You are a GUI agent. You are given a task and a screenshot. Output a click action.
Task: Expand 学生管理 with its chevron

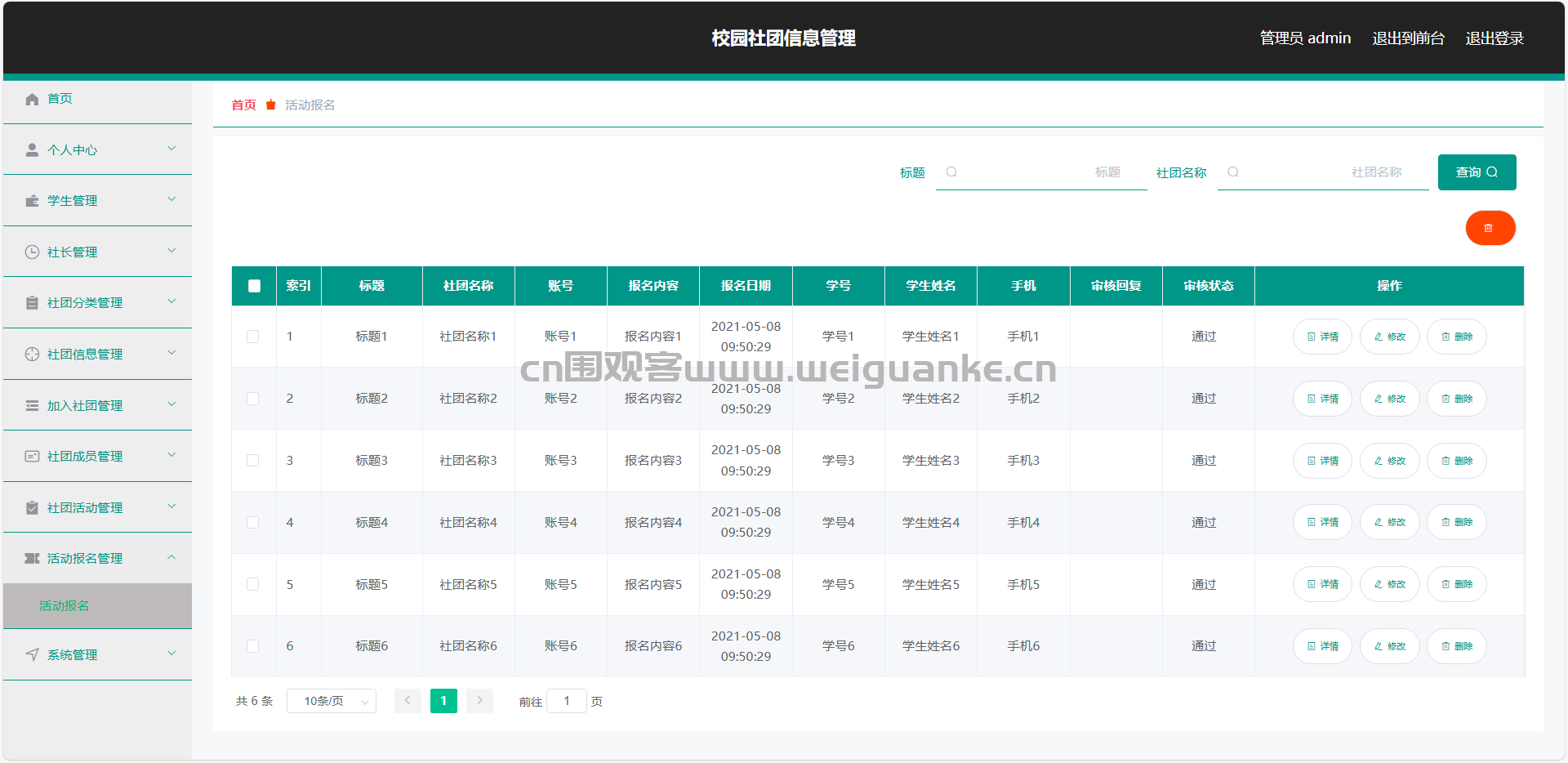point(171,199)
